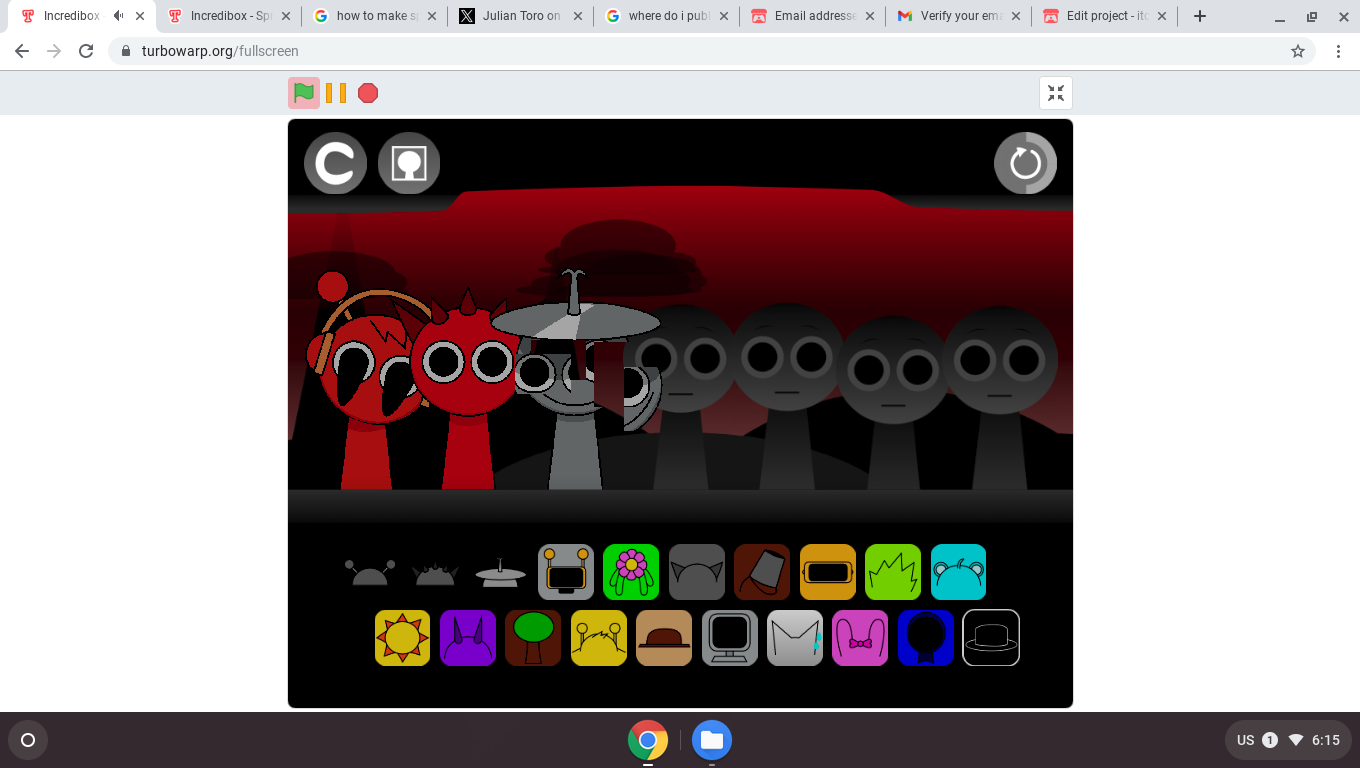Pick the gray computer monitor icon
1360x768 pixels.
point(730,638)
